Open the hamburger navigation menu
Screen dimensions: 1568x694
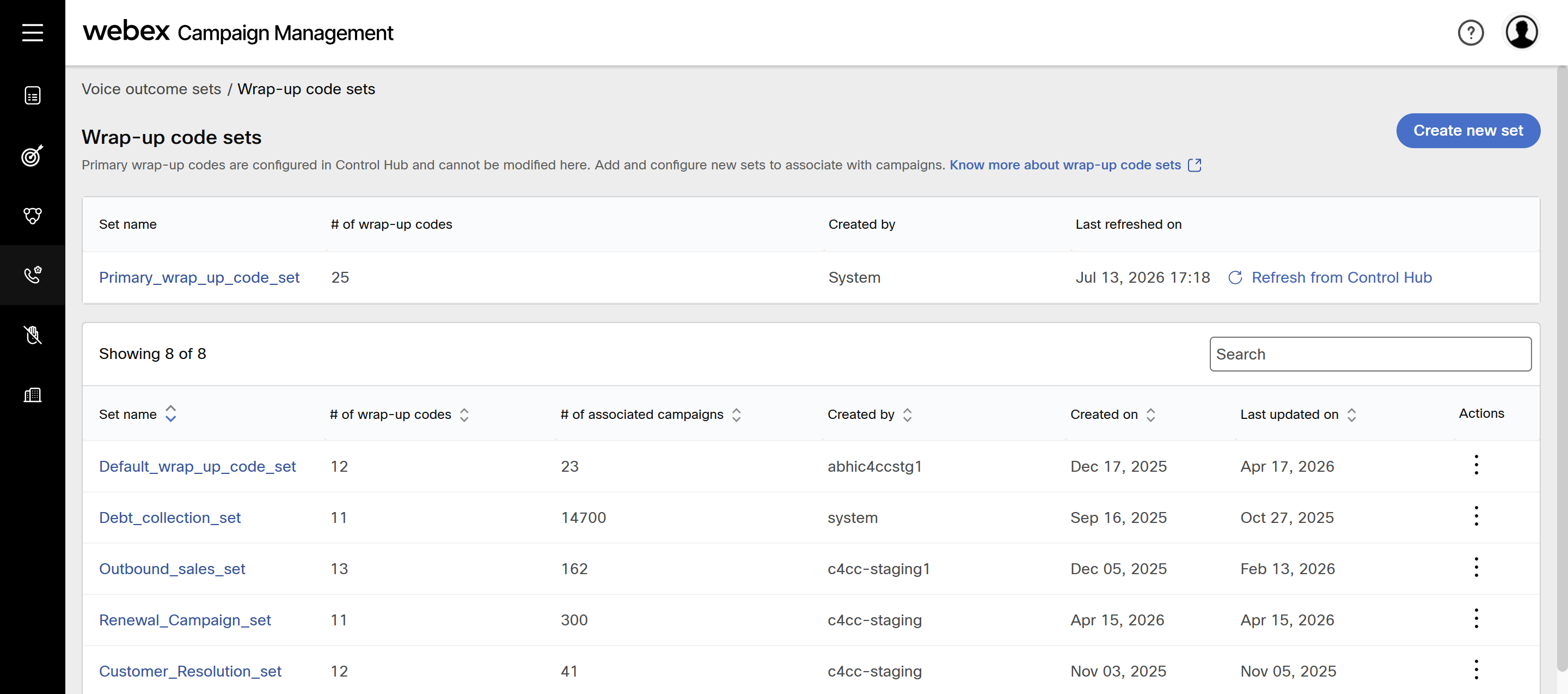coord(32,32)
